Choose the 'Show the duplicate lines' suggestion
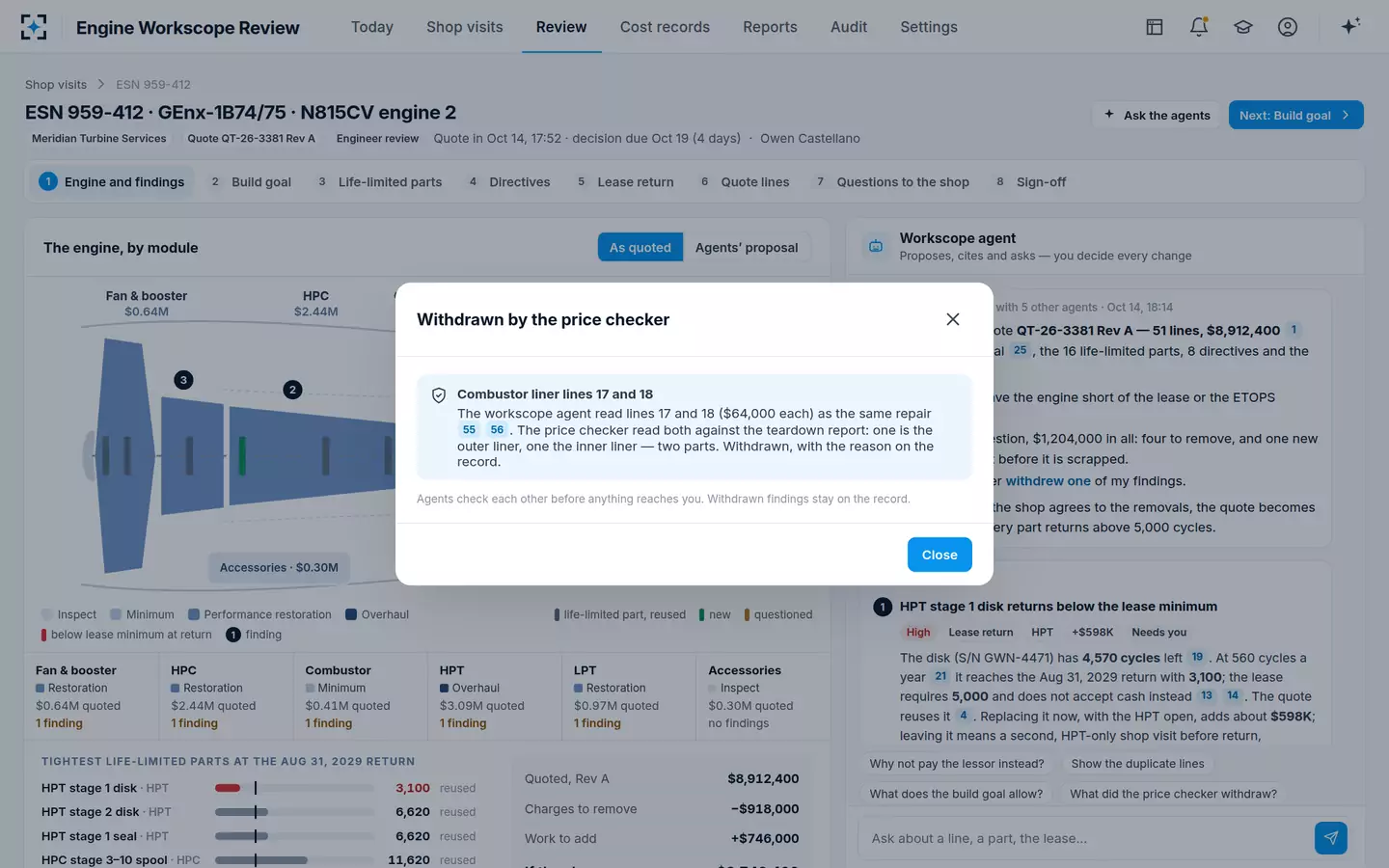 click(1138, 764)
